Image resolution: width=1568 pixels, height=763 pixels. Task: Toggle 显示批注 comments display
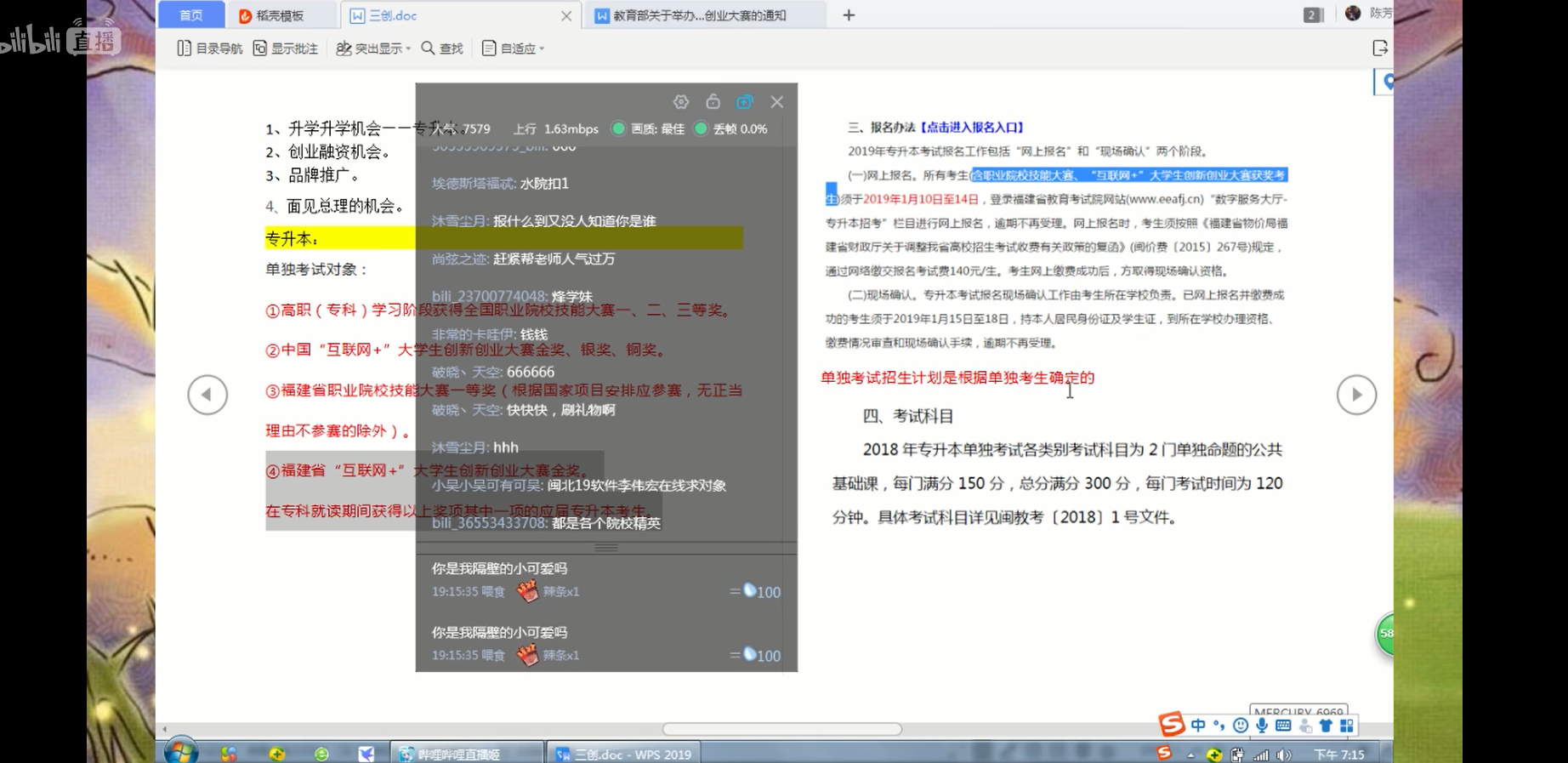[286, 48]
